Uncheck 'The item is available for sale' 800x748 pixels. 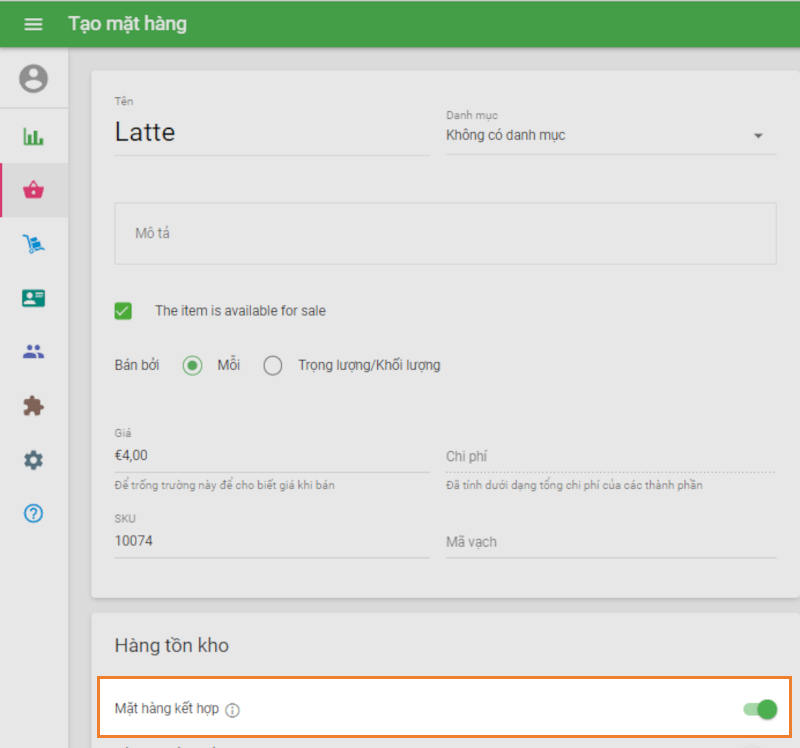pyautogui.click(x=123, y=311)
